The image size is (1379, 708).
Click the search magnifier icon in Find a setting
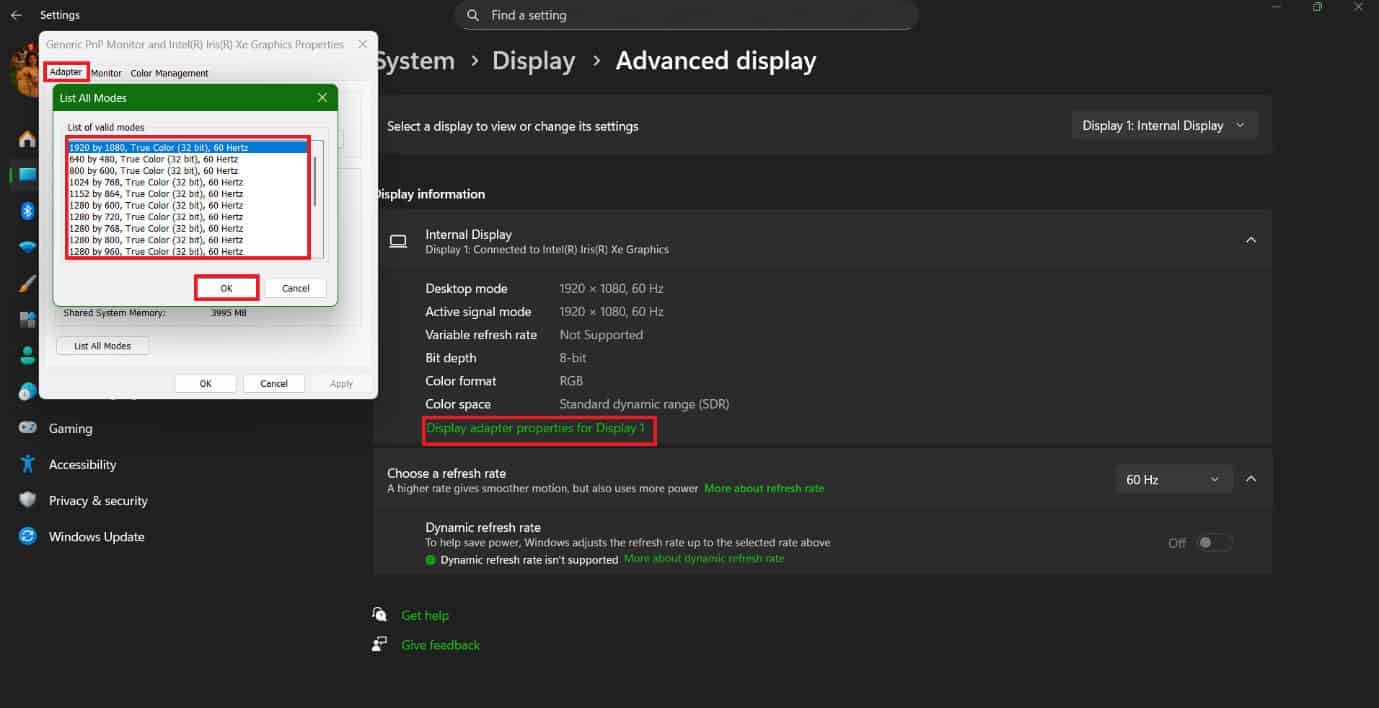473,16
